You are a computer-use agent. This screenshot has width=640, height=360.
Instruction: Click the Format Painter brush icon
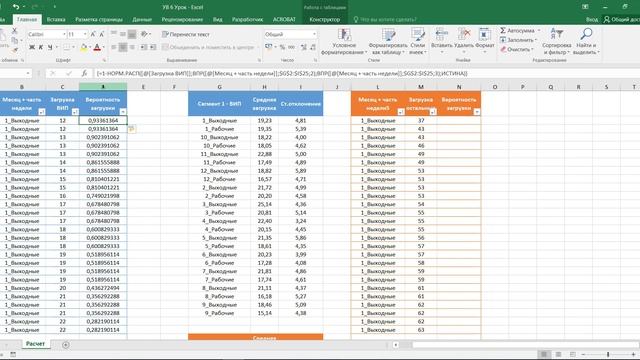(x=15, y=50)
